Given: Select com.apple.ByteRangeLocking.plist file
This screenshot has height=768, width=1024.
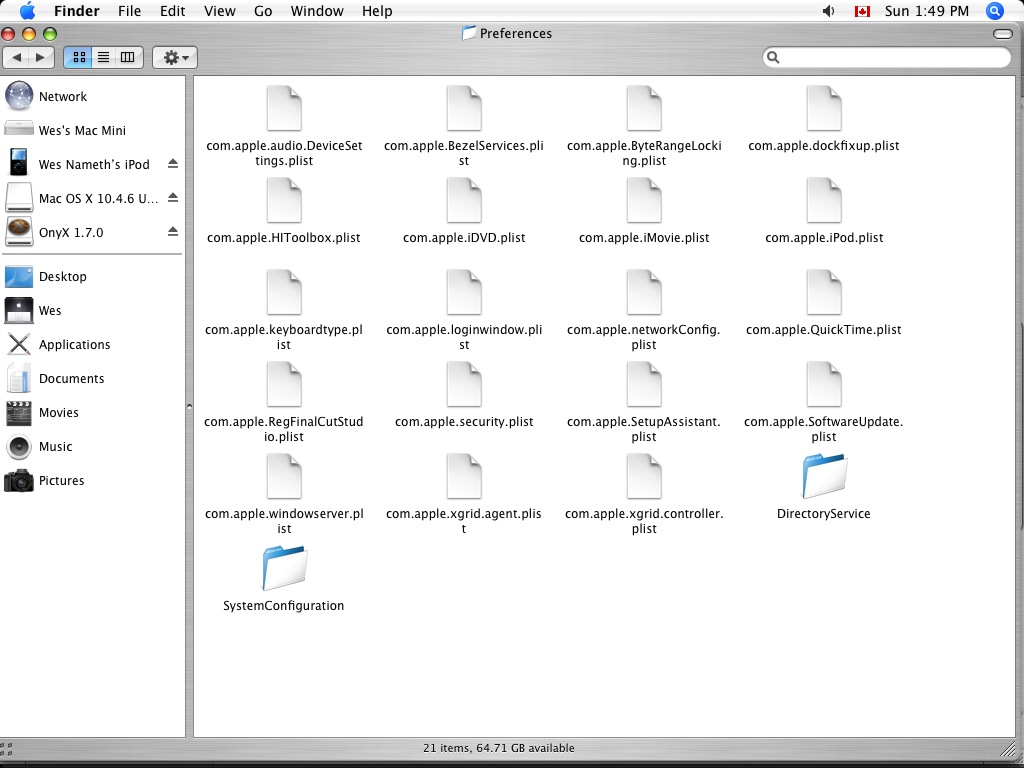Looking at the screenshot, I should 644,109.
